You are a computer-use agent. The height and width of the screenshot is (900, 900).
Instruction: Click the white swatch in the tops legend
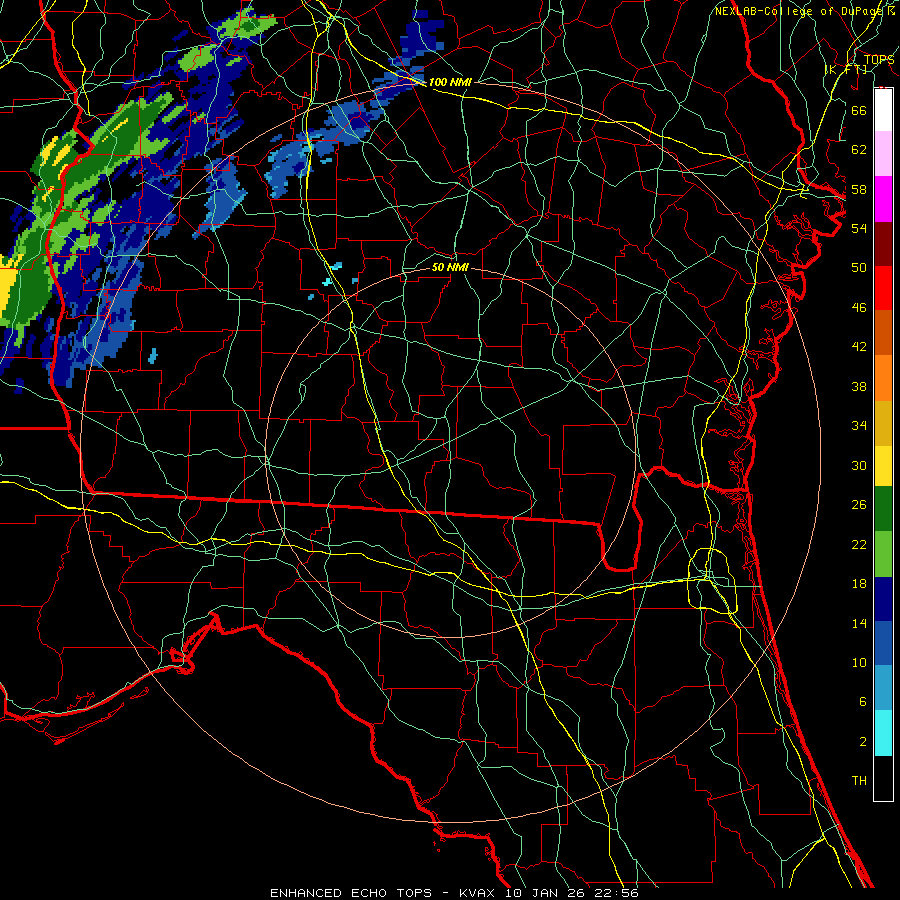883,110
